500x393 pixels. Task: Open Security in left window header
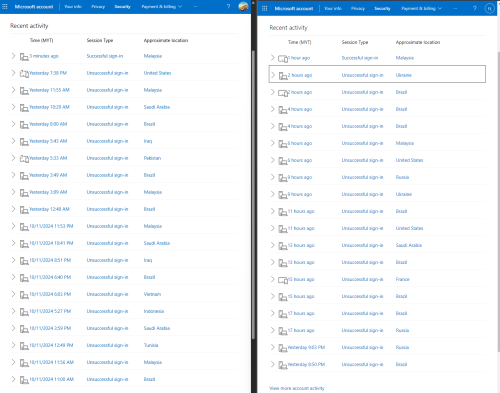[122, 7]
